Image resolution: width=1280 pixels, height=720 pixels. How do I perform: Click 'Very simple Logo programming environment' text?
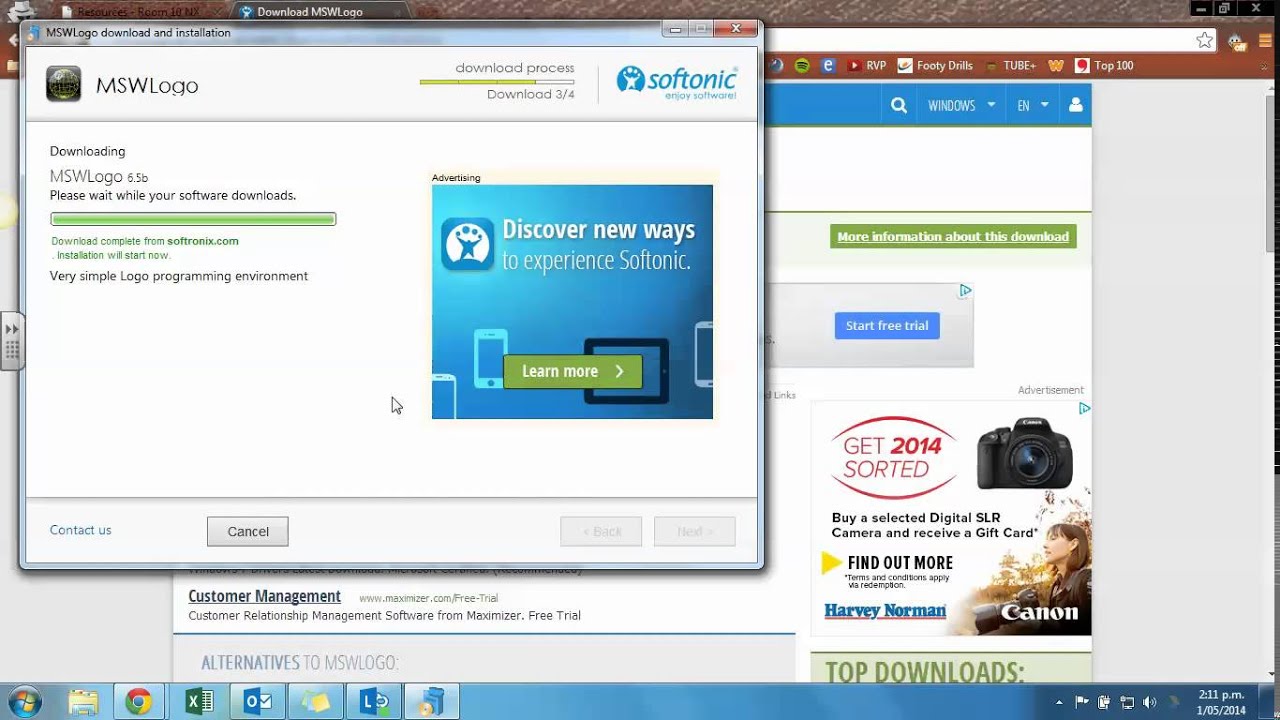pos(179,276)
